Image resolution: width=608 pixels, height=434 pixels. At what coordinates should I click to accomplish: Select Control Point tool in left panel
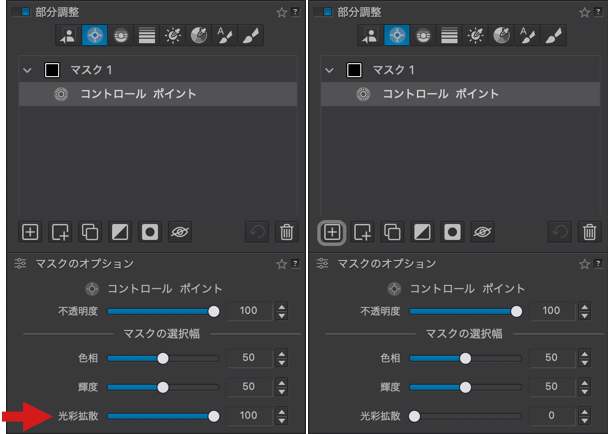(x=95, y=36)
